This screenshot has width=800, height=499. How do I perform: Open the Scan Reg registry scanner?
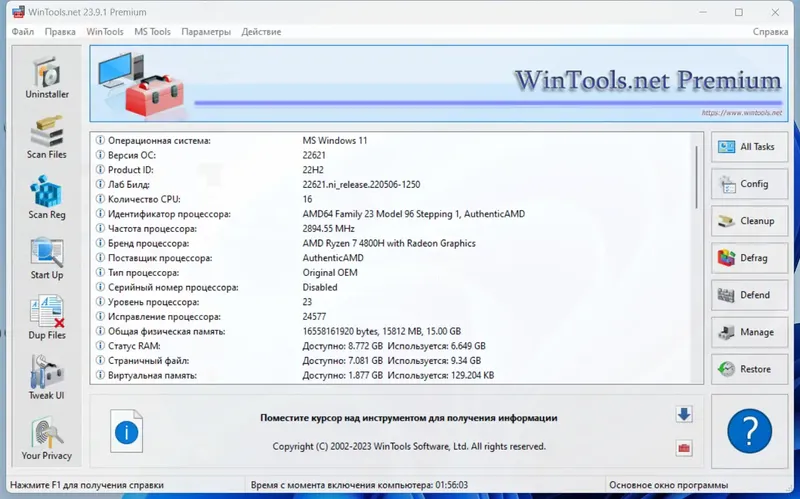pos(47,198)
